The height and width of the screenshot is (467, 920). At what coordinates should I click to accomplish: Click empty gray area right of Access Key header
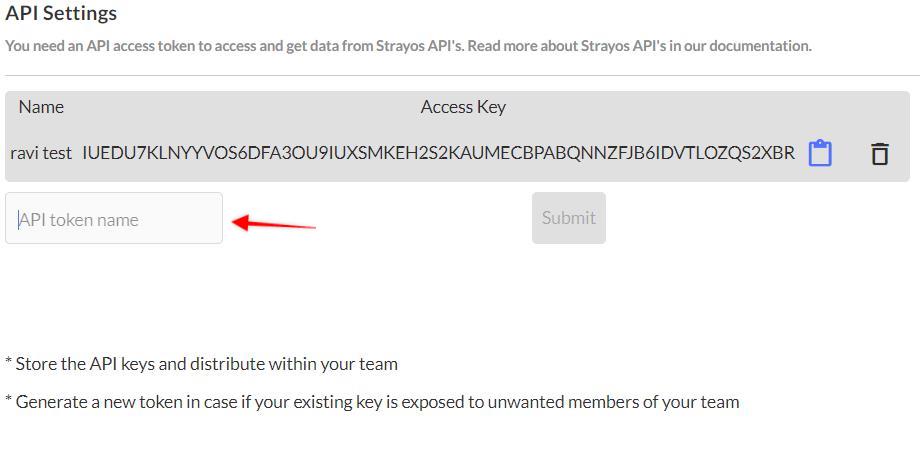pos(700,107)
